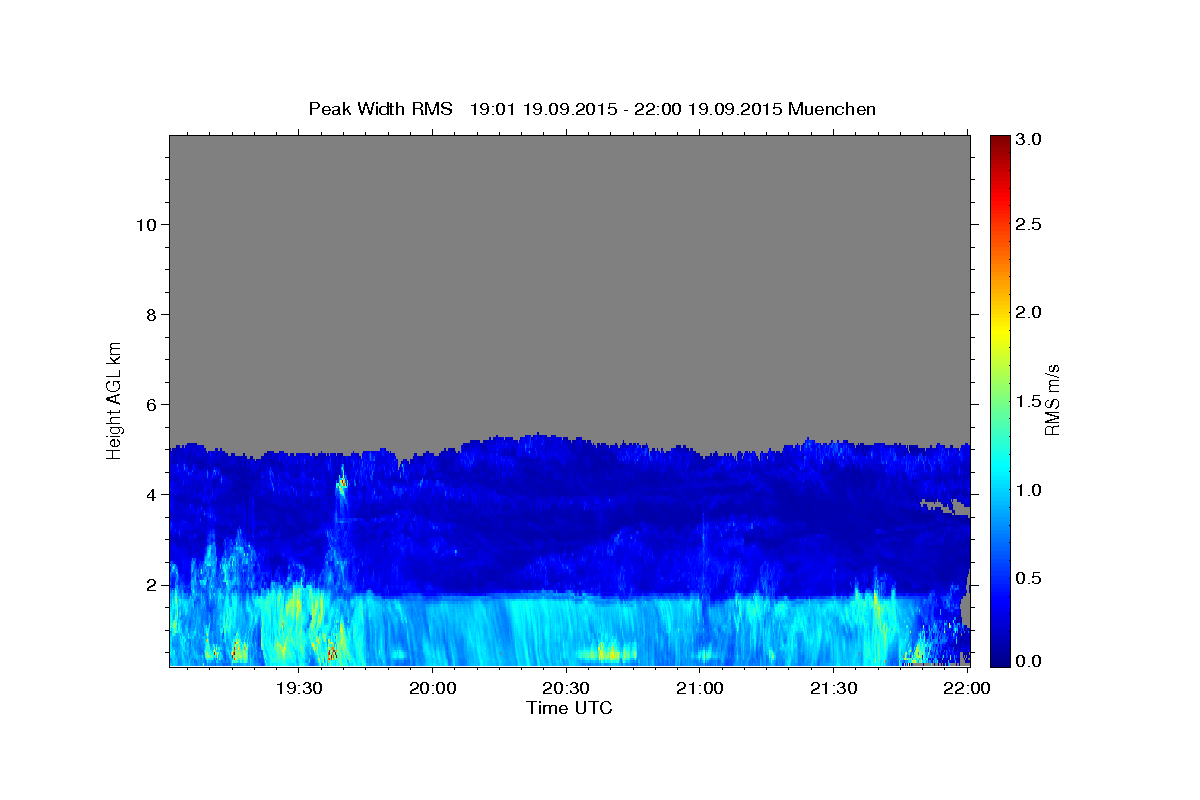Select the "21:30" time axis label
Viewport: 1200px width, 800px height.
832,688
